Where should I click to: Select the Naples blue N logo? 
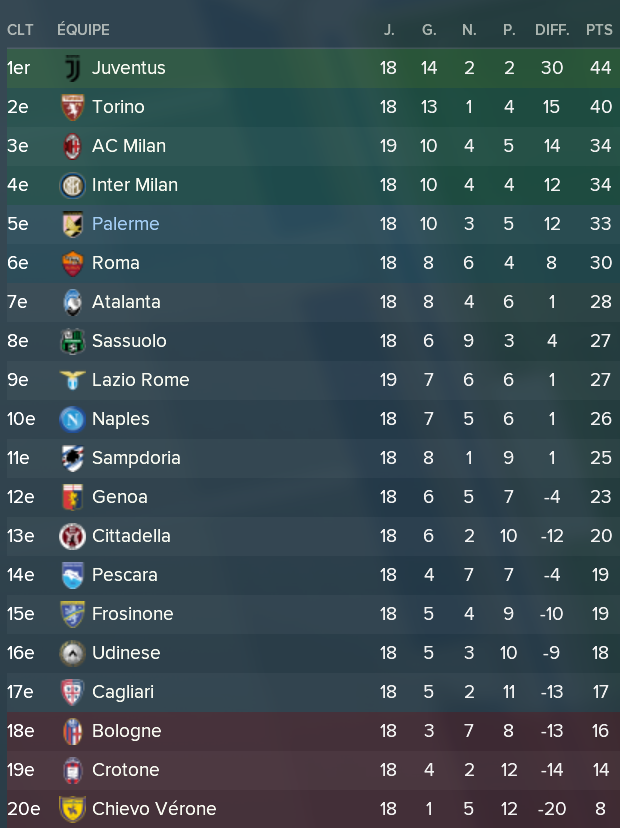pos(72,419)
